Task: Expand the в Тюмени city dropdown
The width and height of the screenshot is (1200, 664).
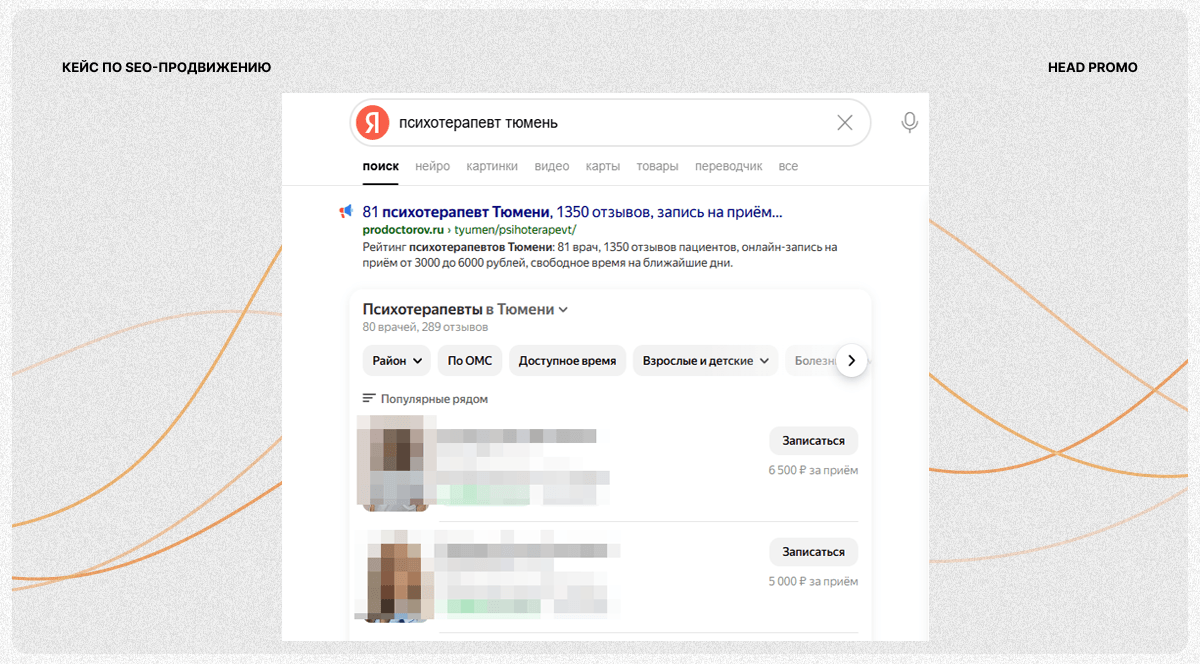Action: [527, 309]
